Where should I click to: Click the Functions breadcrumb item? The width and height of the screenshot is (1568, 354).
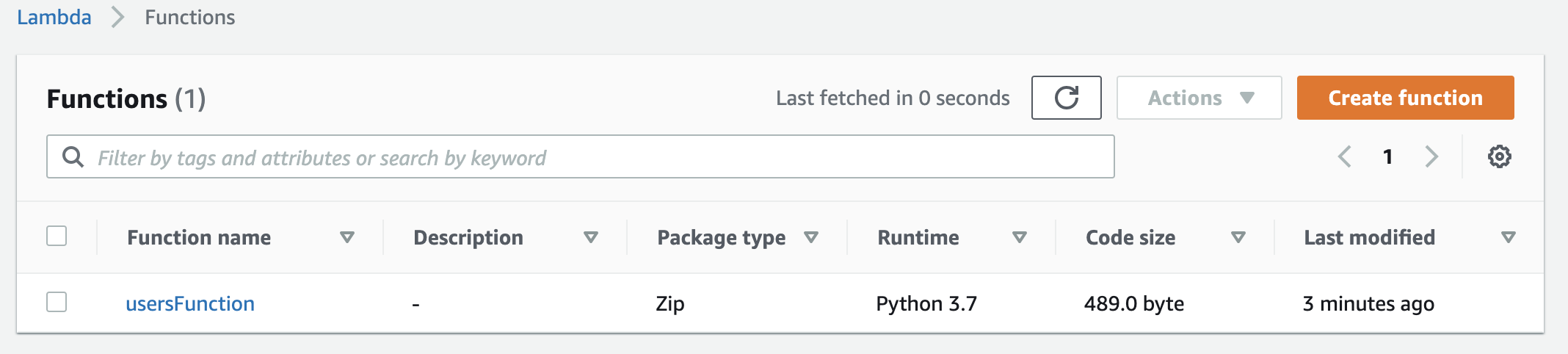pyautogui.click(x=189, y=17)
